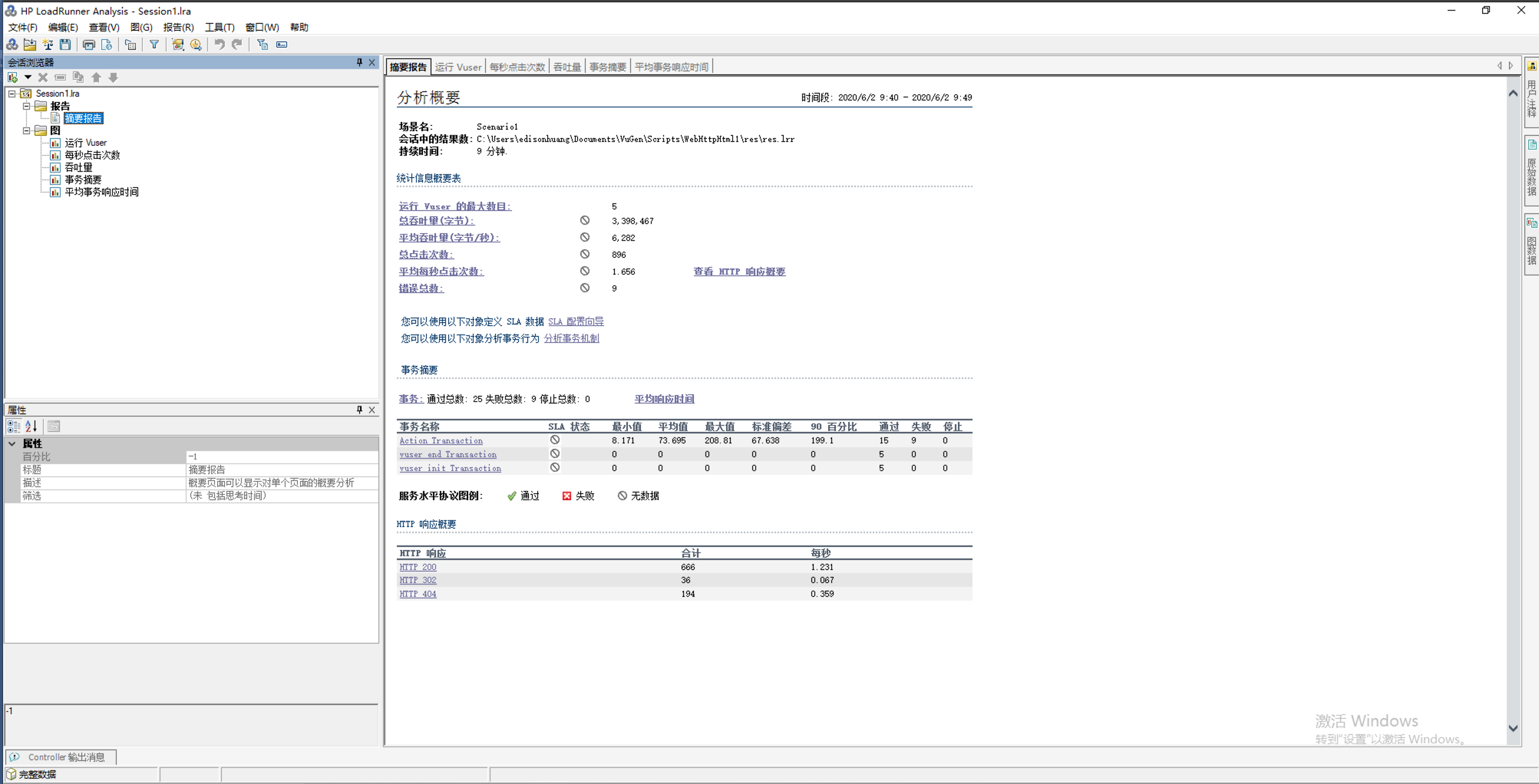Viewport: 1539px width, 784px height.
Task: Click the rename item icon in session browser
Action: pyautogui.click(x=60, y=77)
